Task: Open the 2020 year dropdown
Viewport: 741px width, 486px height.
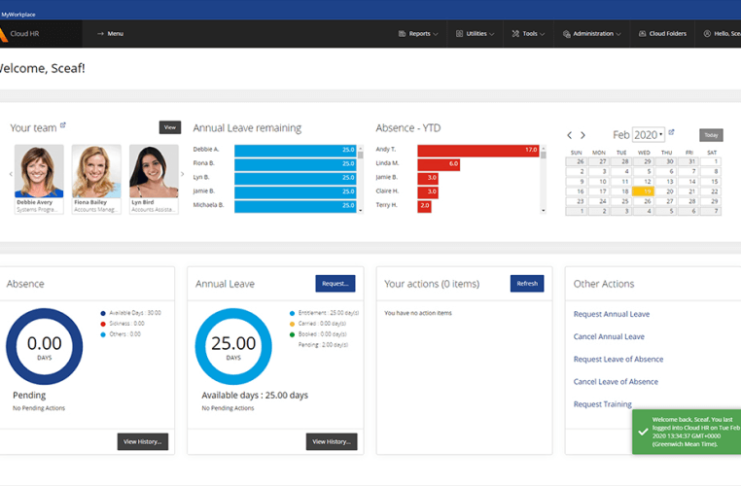Action: (648, 135)
